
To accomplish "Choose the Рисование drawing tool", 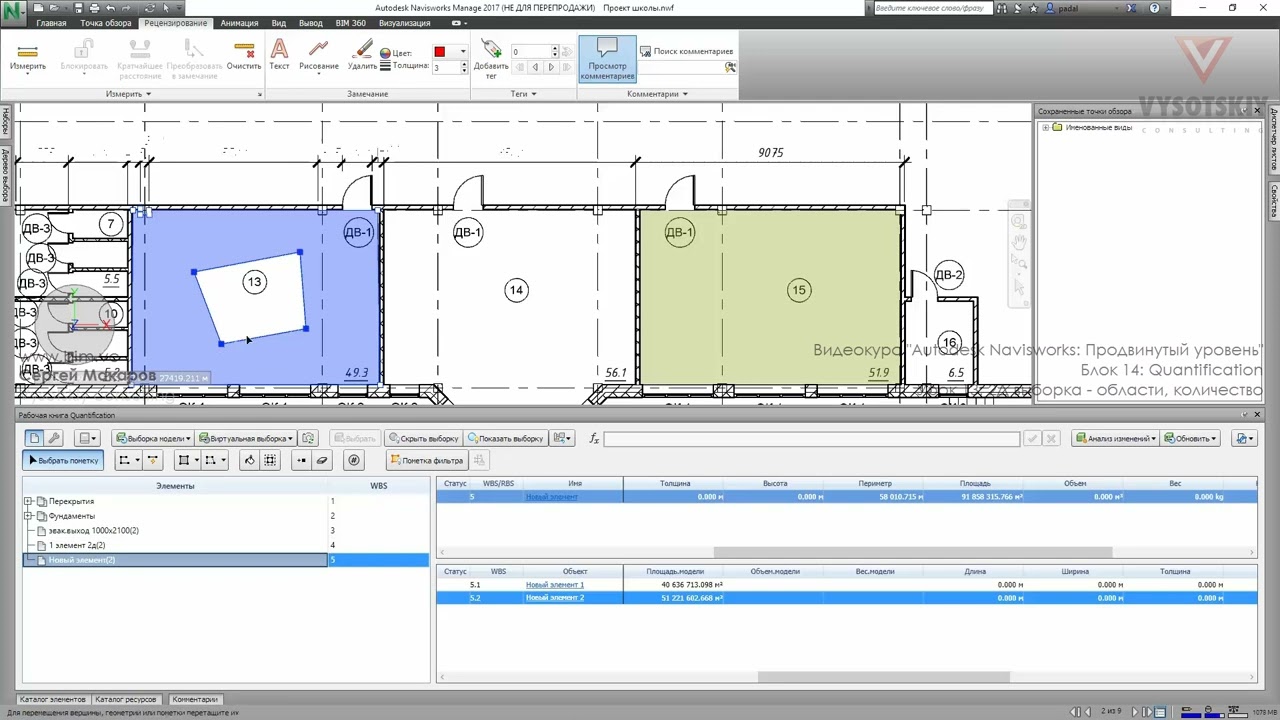I will [319, 56].
